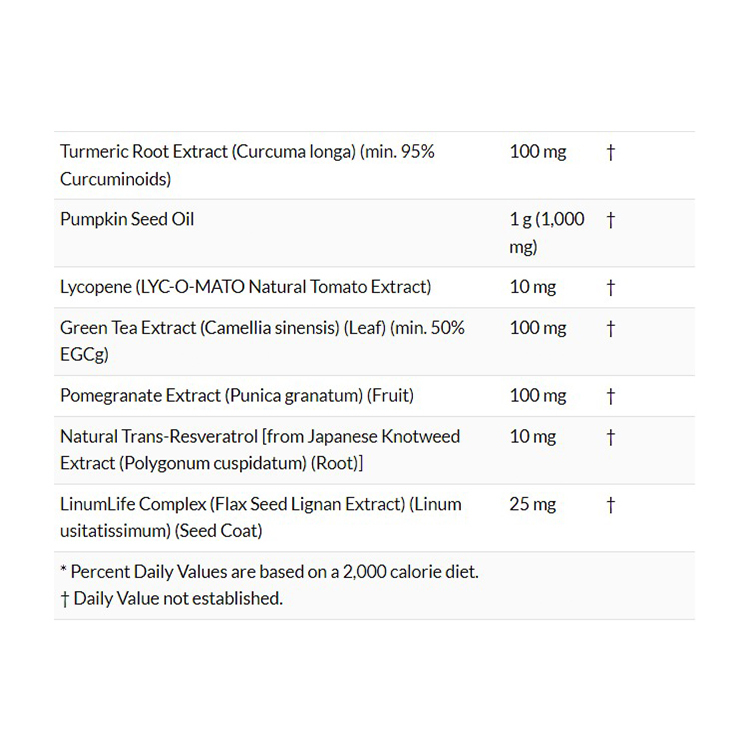Select the Daily Value not established footnote
Image resolution: width=750 pixels, height=750 pixels.
(171, 598)
